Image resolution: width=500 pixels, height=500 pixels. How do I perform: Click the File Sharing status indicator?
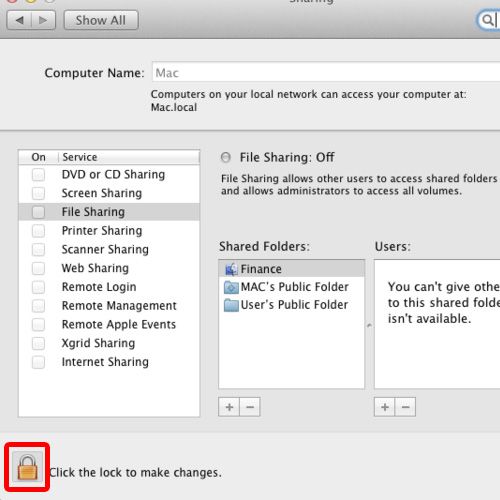coord(226,157)
